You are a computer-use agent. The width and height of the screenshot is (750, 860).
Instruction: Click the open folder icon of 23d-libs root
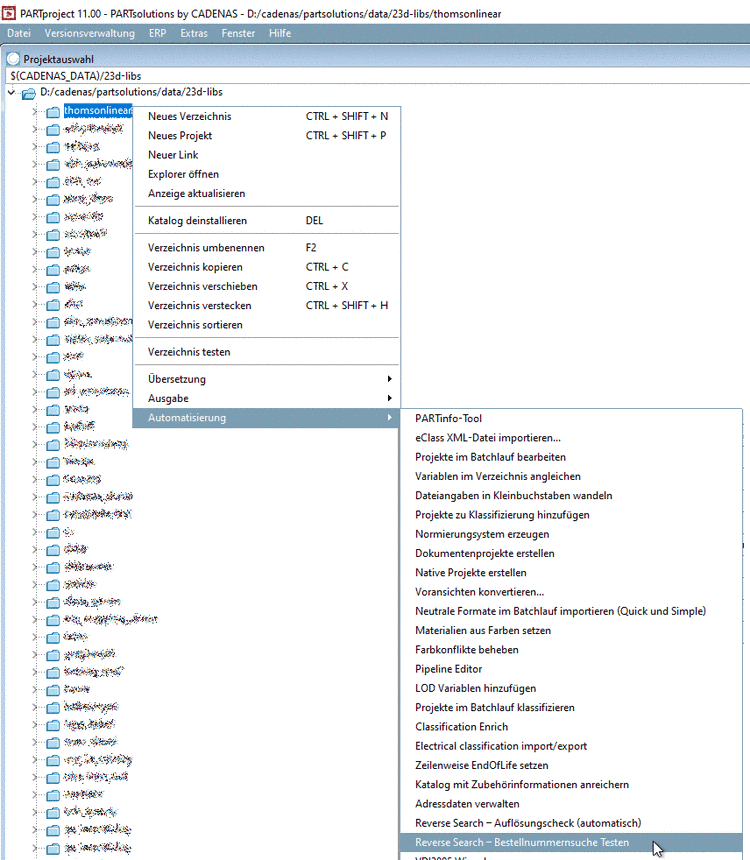[29, 93]
